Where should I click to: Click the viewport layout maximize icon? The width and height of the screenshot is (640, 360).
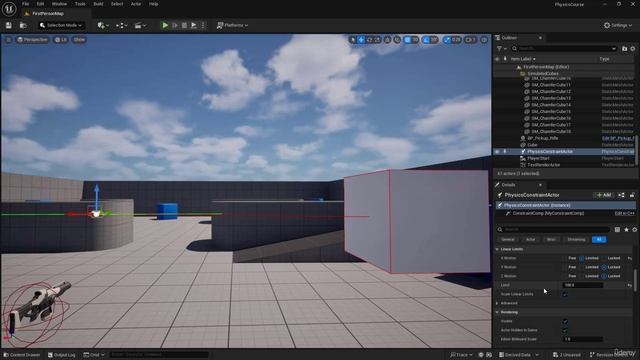click(484, 40)
